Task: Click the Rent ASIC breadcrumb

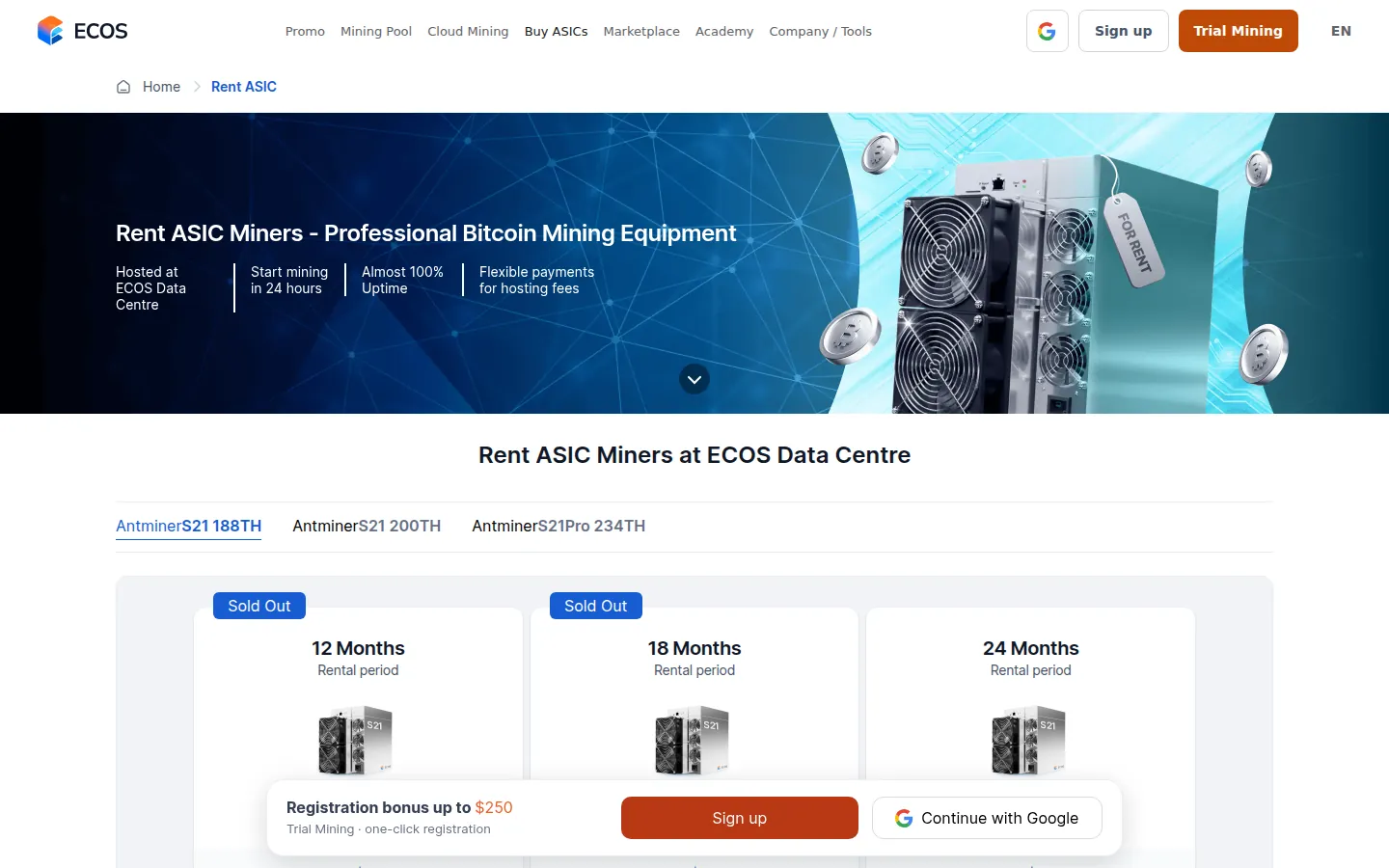Action: (x=244, y=87)
